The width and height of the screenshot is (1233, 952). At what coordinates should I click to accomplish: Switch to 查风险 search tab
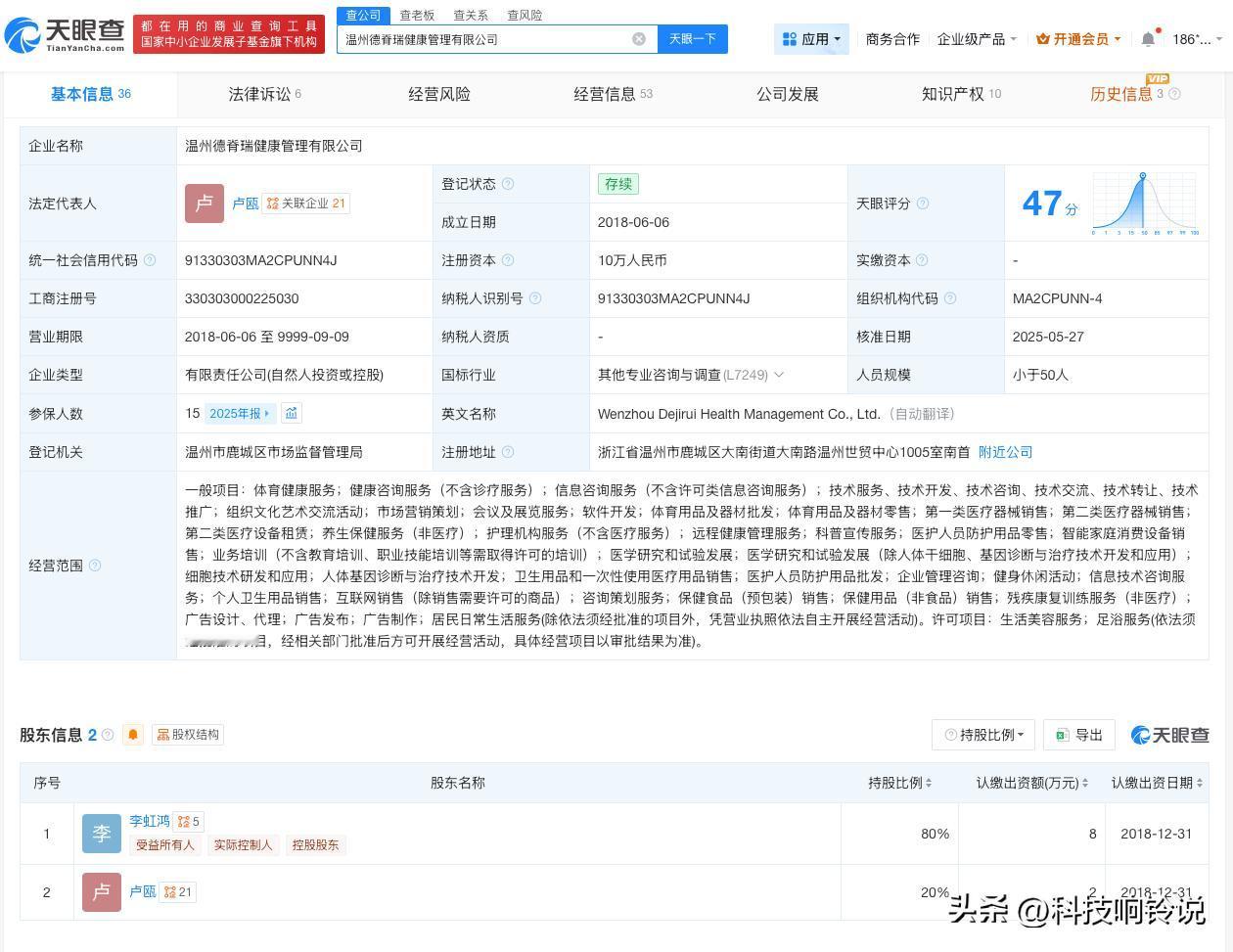pos(525,15)
